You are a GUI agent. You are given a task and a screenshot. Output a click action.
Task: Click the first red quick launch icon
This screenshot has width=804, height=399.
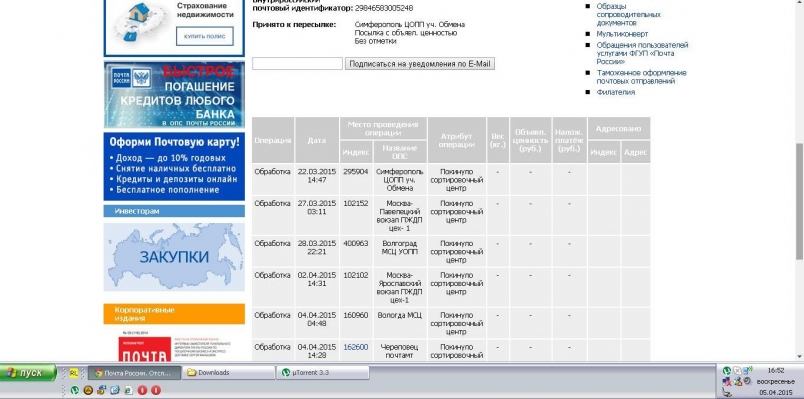pos(142,390)
